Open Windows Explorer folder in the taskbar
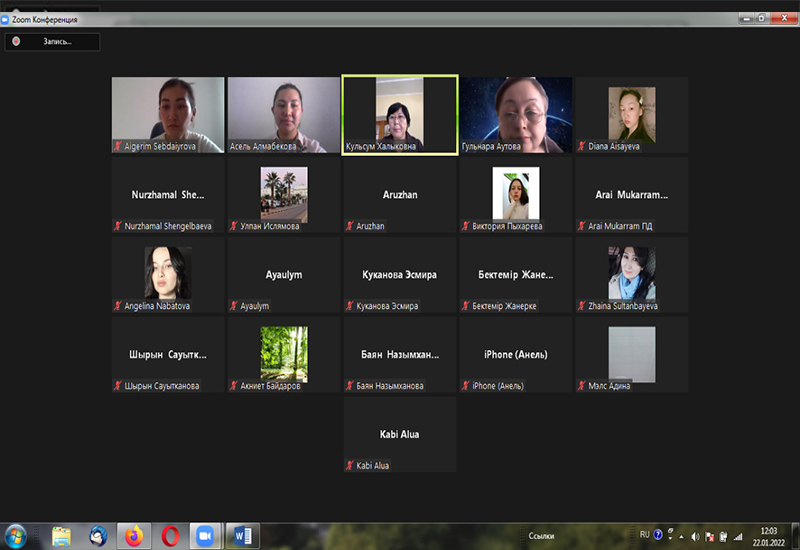 tap(62, 536)
